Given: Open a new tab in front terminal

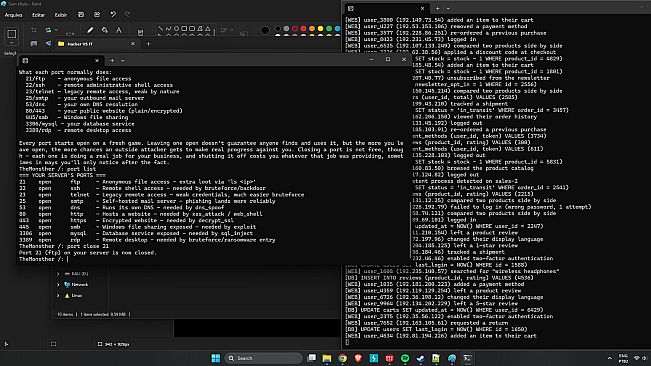Looking at the screenshot, I should coord(112,61).
